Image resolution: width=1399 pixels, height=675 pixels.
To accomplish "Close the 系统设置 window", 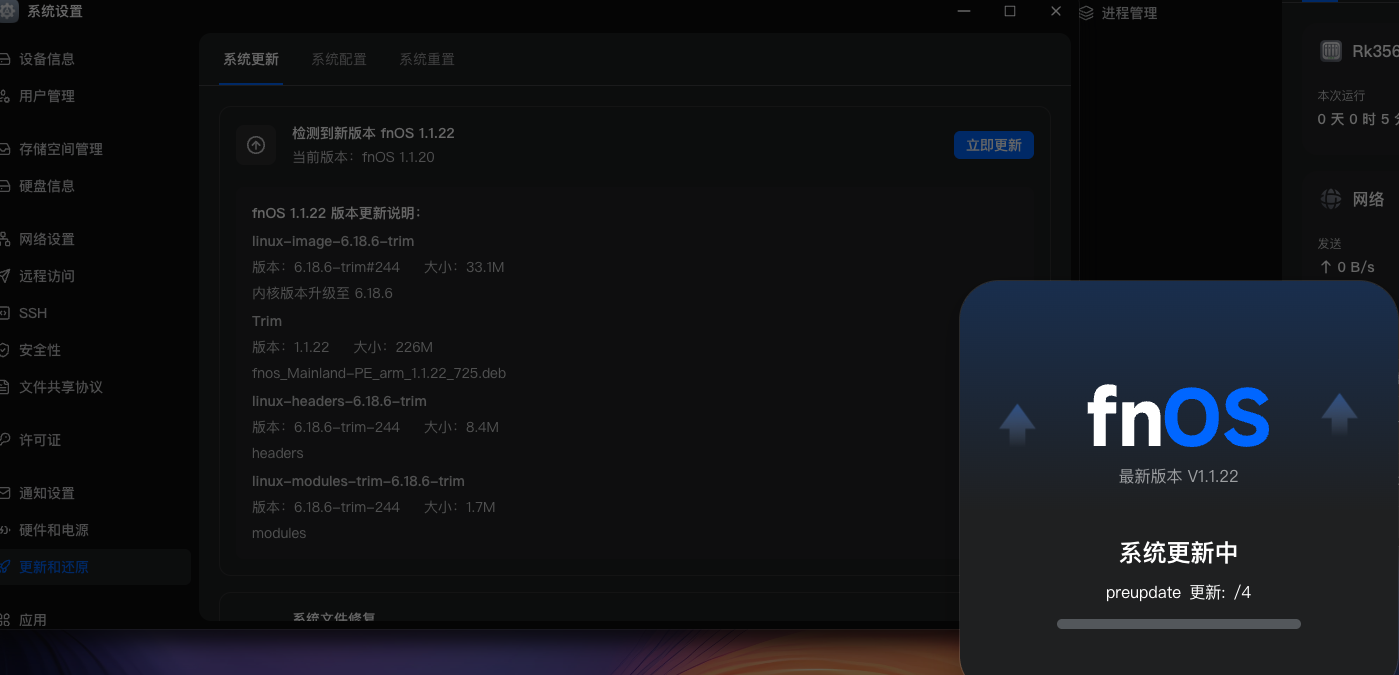I will tap(1056, 11).
